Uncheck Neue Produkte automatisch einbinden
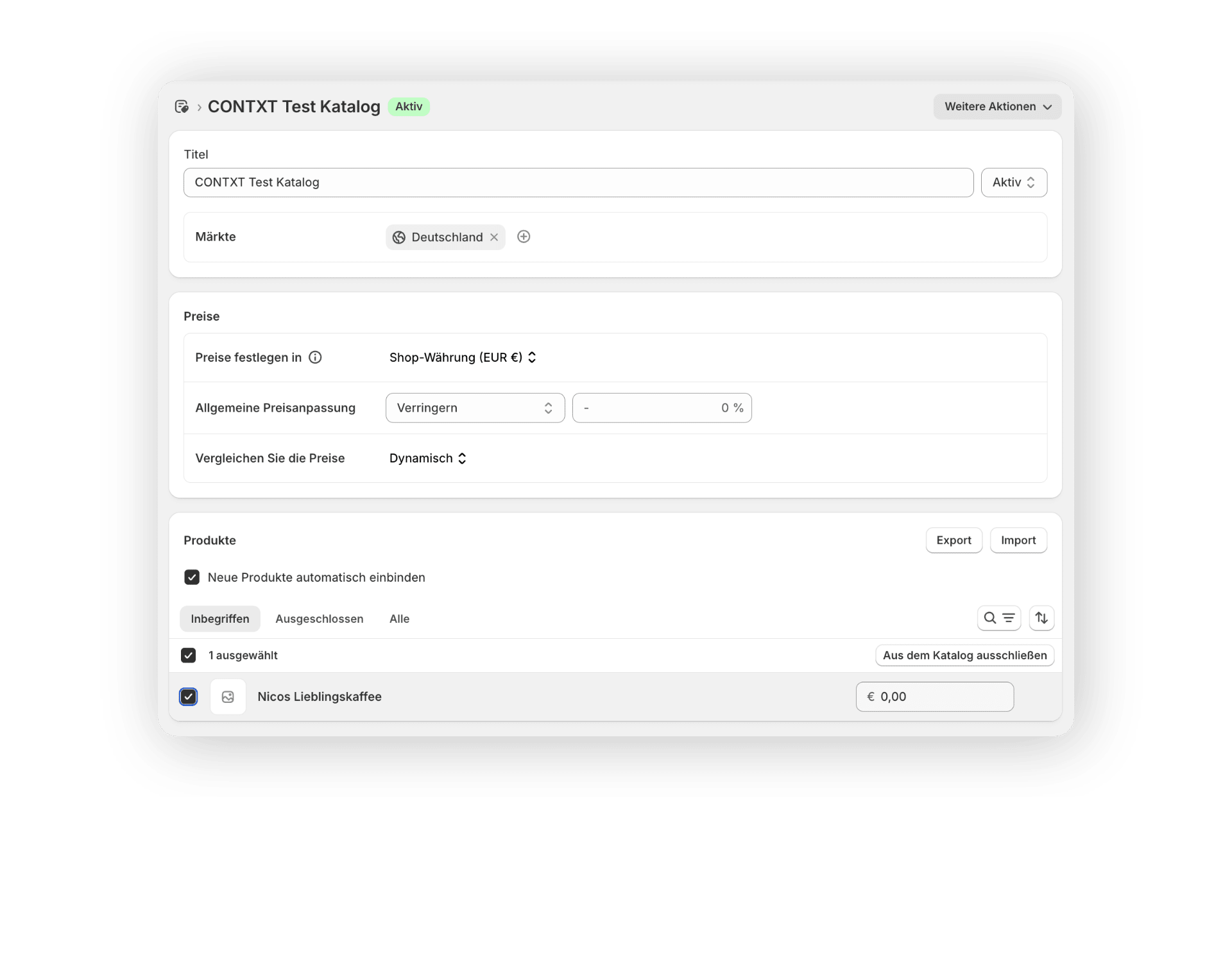The image size is (1232, 962). 192,577
